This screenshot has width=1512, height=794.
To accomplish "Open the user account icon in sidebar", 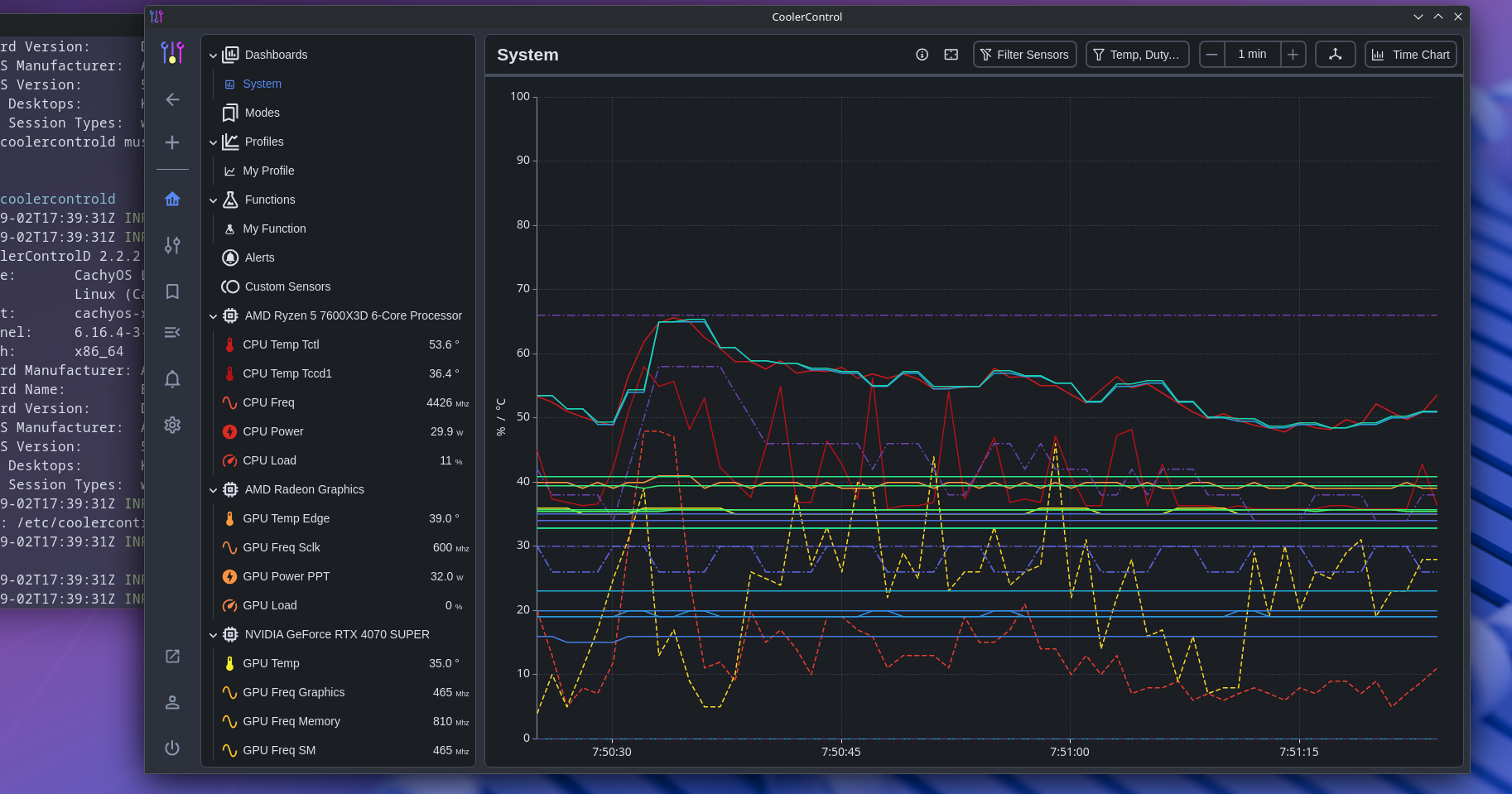I will (172, 702).
